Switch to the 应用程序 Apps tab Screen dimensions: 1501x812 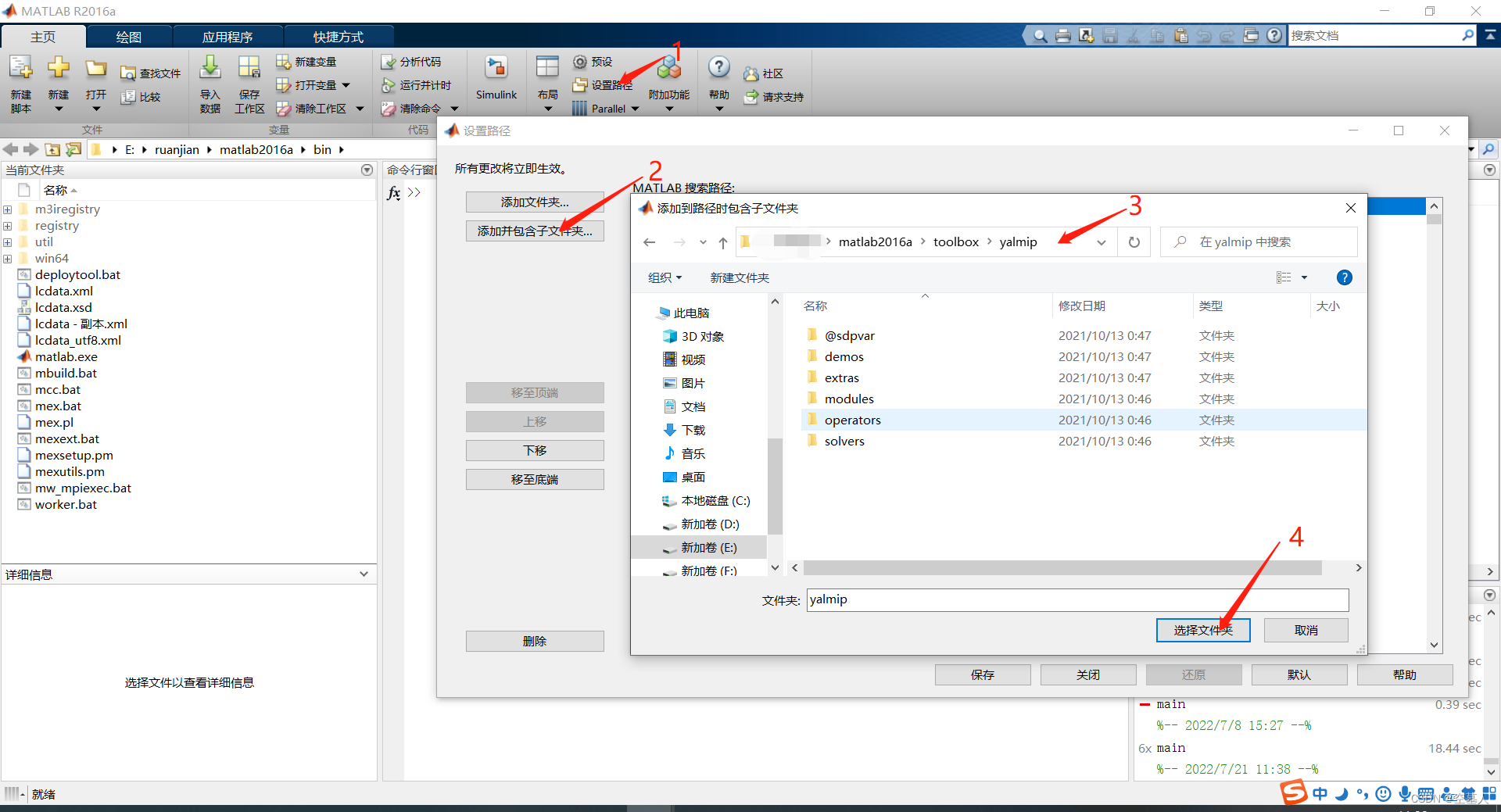tap(227, 37)
